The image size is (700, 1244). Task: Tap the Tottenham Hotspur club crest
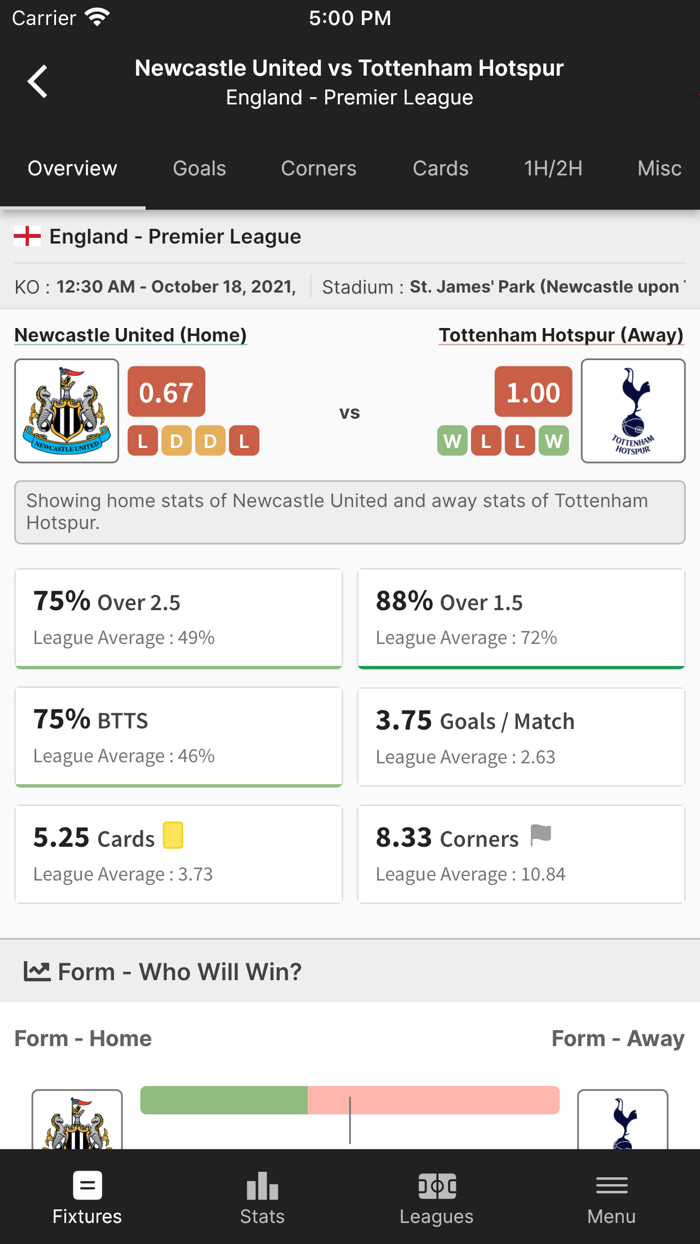coord(633,410)
